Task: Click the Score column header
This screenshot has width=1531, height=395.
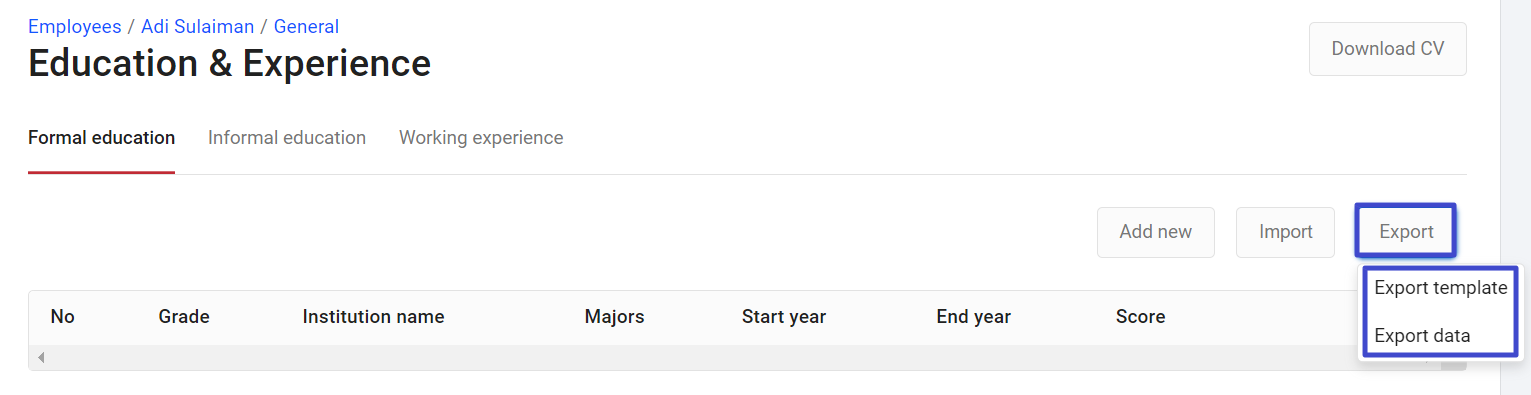Action: [1140, 317]
